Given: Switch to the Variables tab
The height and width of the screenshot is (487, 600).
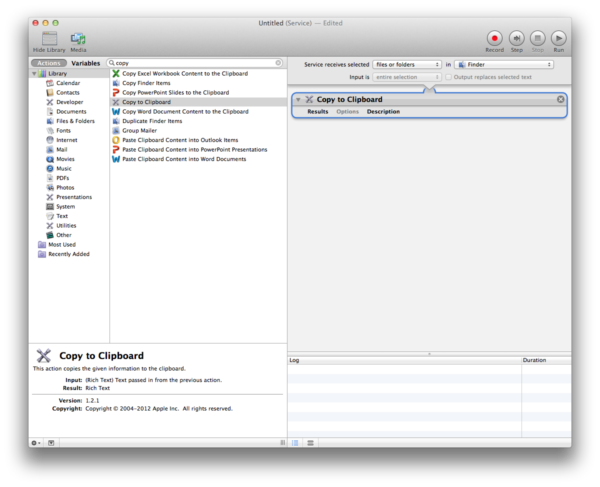Looking at the screenshot, I should pyautogui.click(x=85, y=63).
